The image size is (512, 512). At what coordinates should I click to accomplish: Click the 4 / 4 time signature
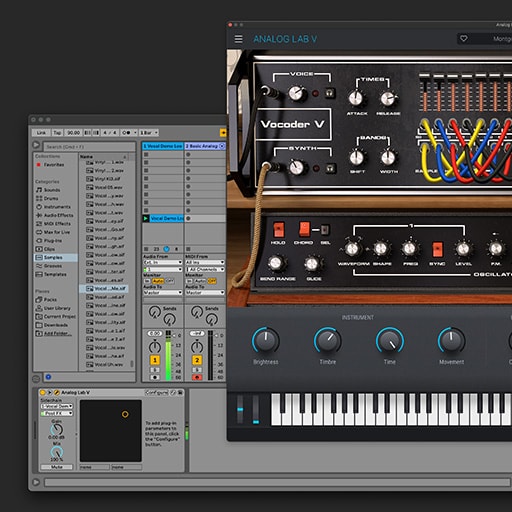(x=110, y=133)
